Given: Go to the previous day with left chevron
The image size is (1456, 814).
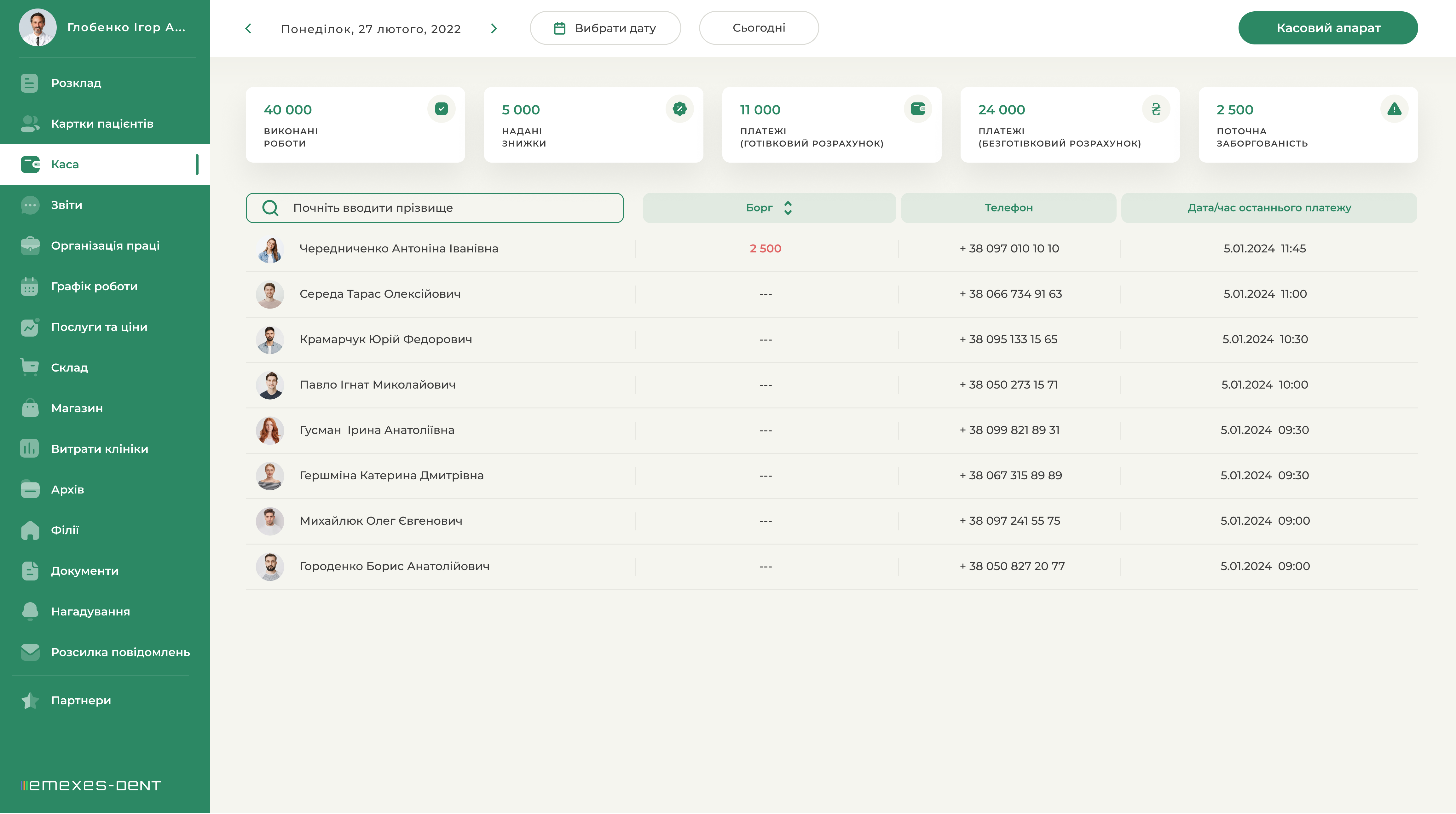Looking at the screenshot, I should tap(248, 28).
